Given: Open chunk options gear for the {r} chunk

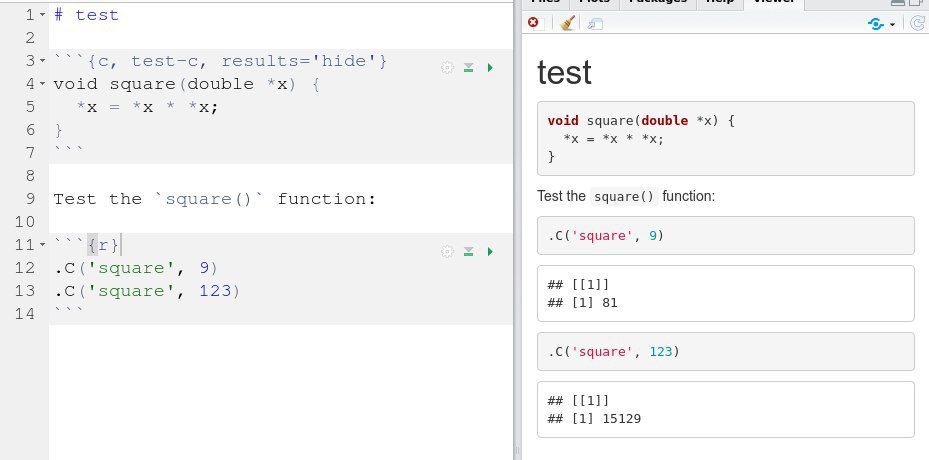Looking at the screenshot, I should pos(447,252).
